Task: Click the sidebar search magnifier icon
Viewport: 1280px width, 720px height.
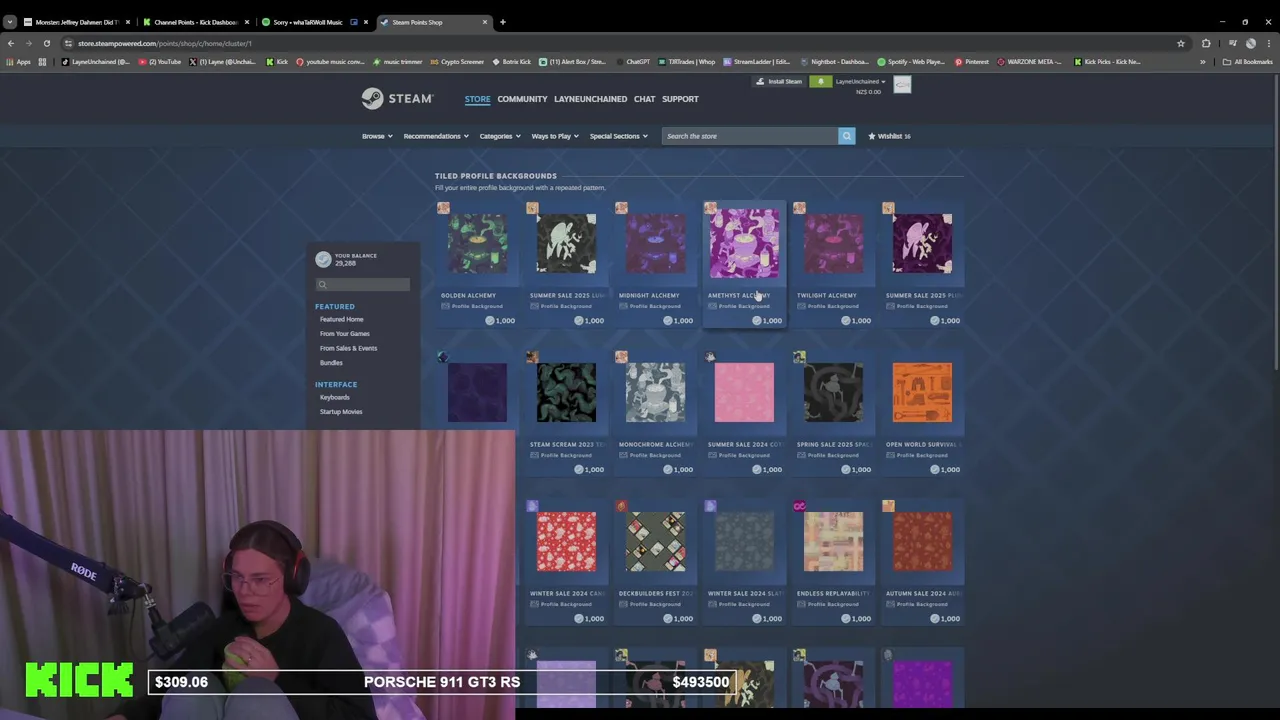Action: click(x=322, y=285)
